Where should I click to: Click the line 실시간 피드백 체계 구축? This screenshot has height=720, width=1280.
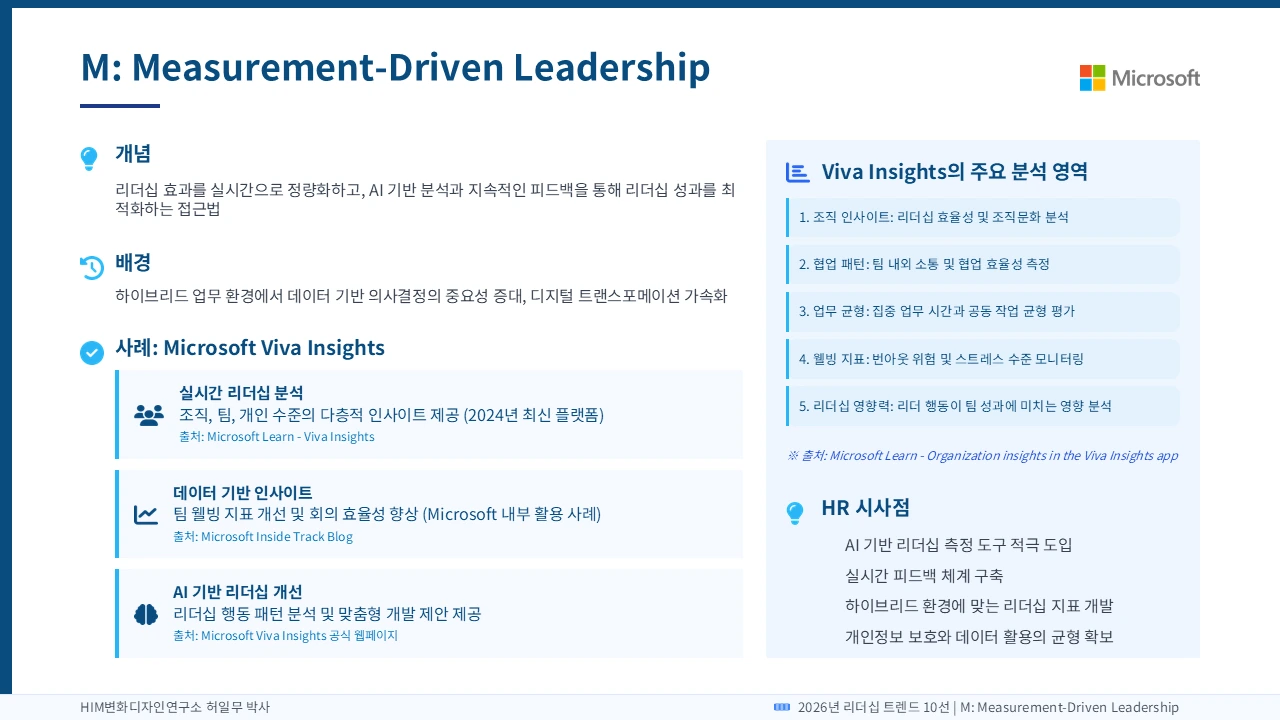pos(924,576)
